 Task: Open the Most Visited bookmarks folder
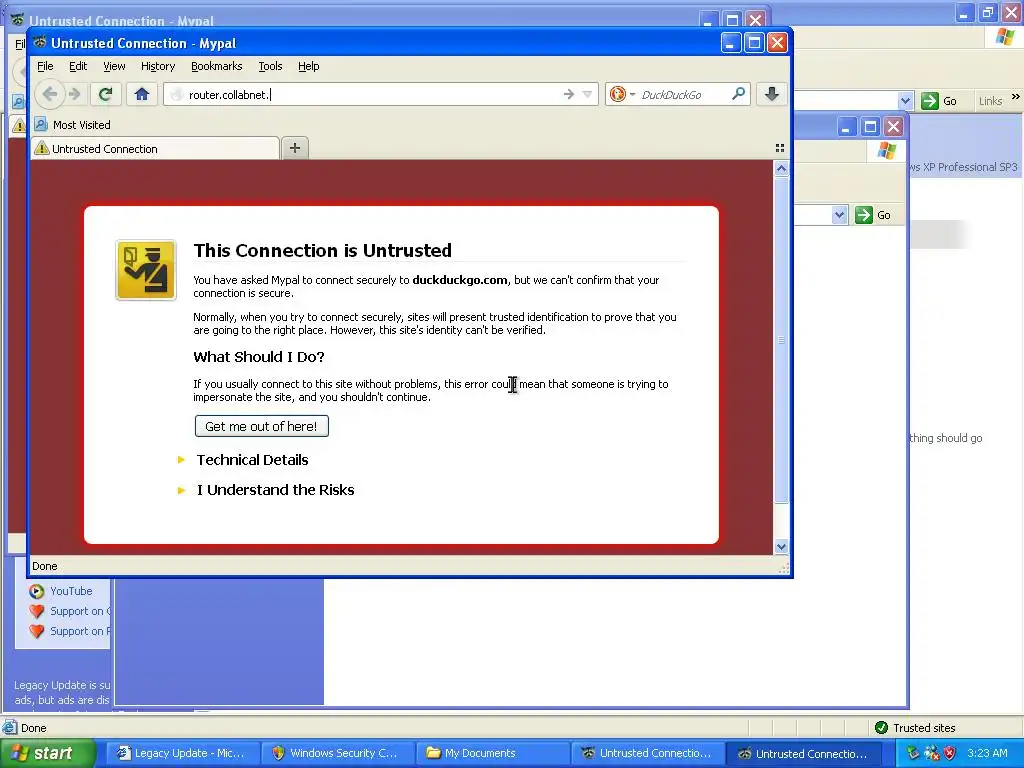[72, 124]
